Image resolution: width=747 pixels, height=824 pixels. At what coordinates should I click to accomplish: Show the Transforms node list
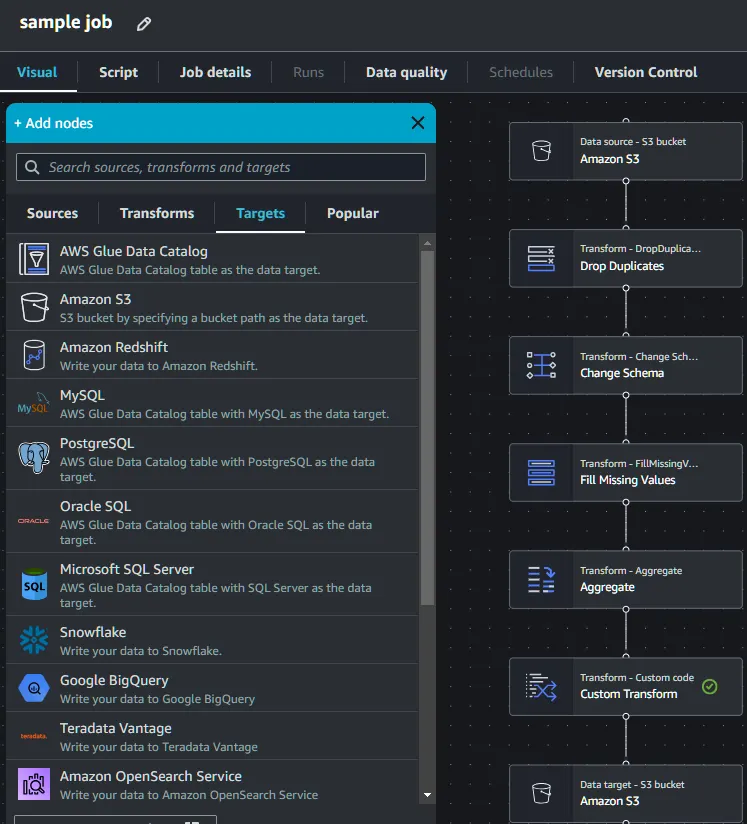(x=157, y=213)
